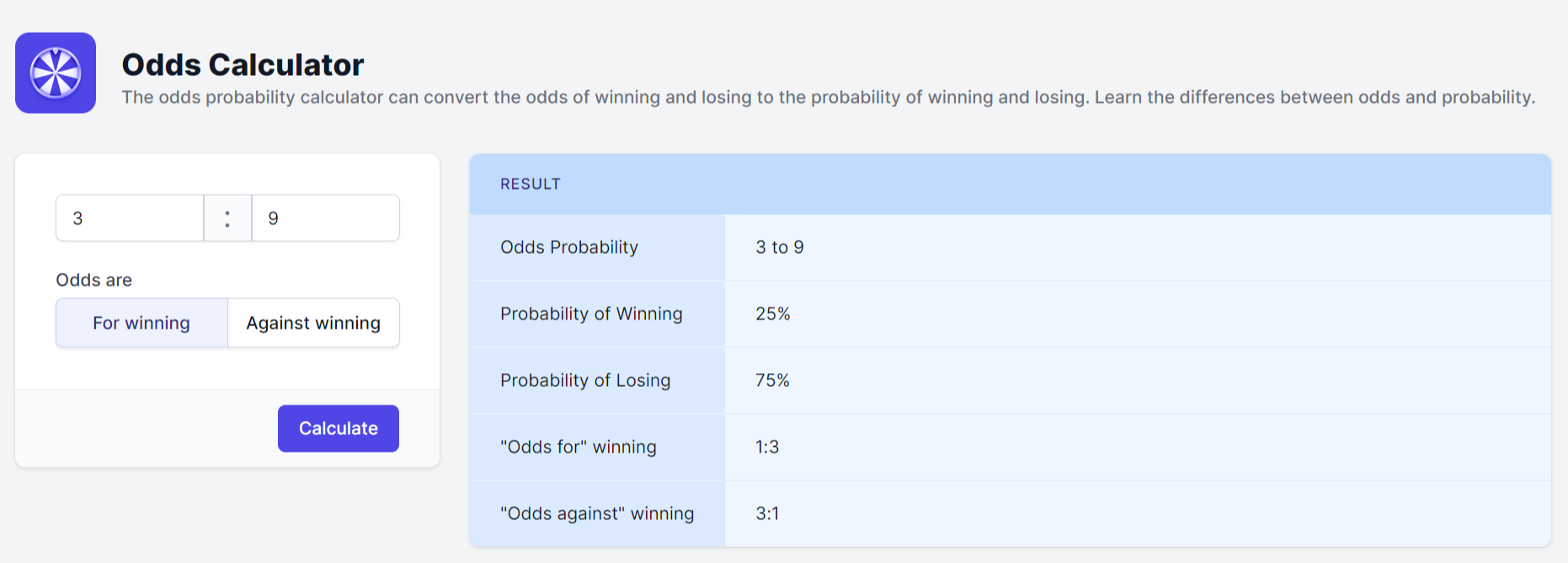
Task: Click the "Odds for" winning row label
Action: pos(578,447)
